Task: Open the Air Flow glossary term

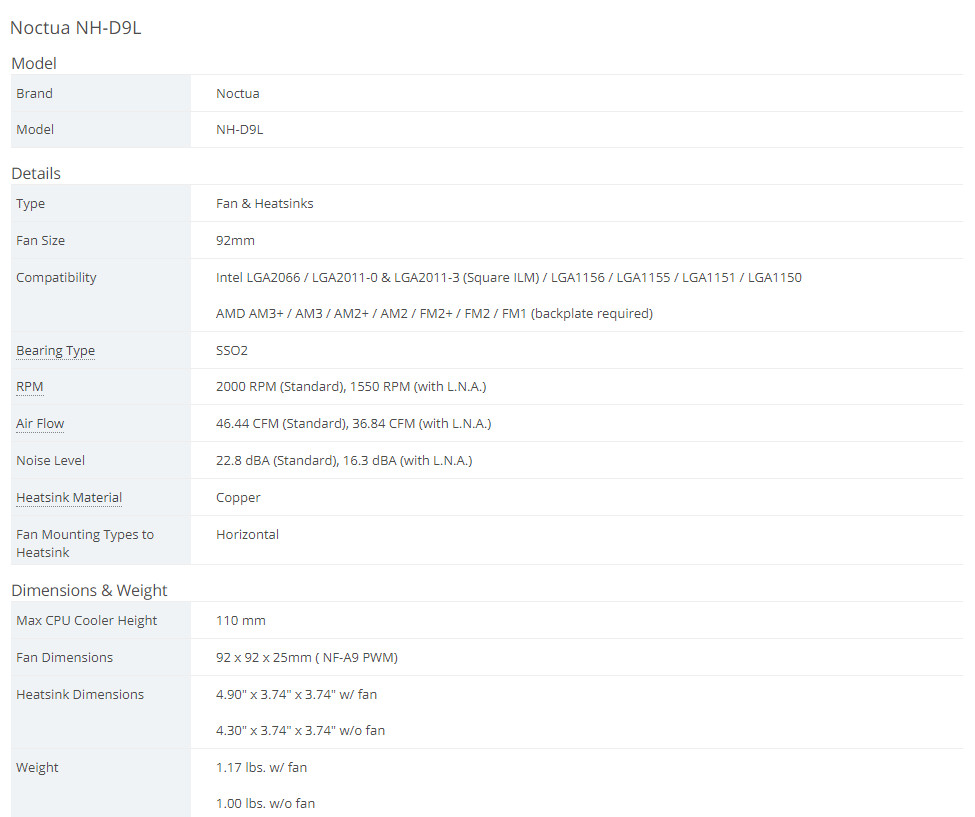Action: click(40, 424)
